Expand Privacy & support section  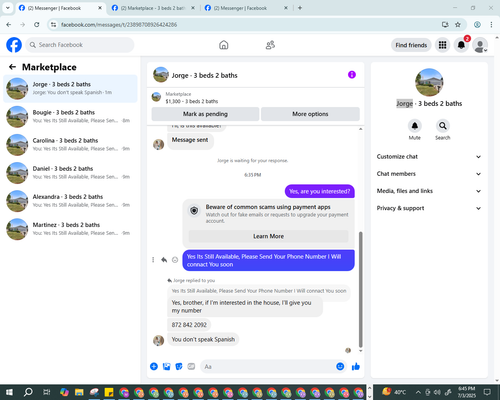[x=429, y=208]
